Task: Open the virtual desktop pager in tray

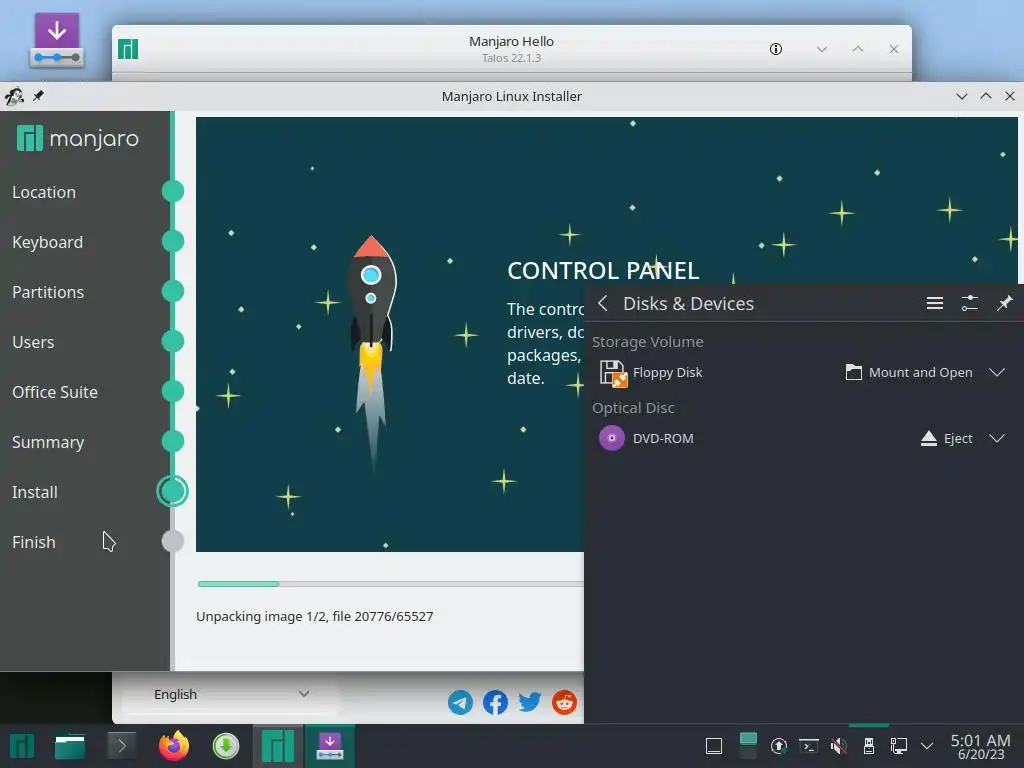Action: click(x=748, y=746)
